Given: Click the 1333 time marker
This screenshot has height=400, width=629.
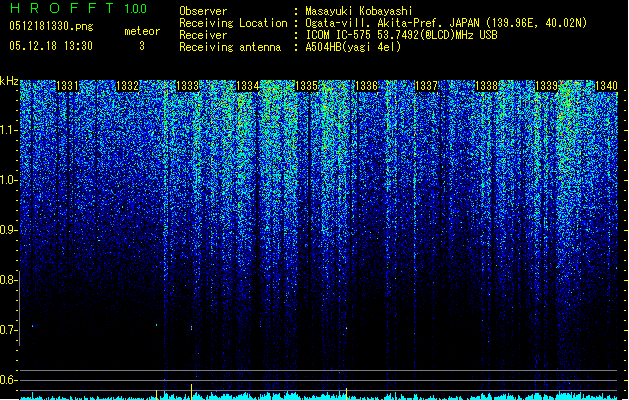Looking at the screenshot, I should tap(187, 86).
